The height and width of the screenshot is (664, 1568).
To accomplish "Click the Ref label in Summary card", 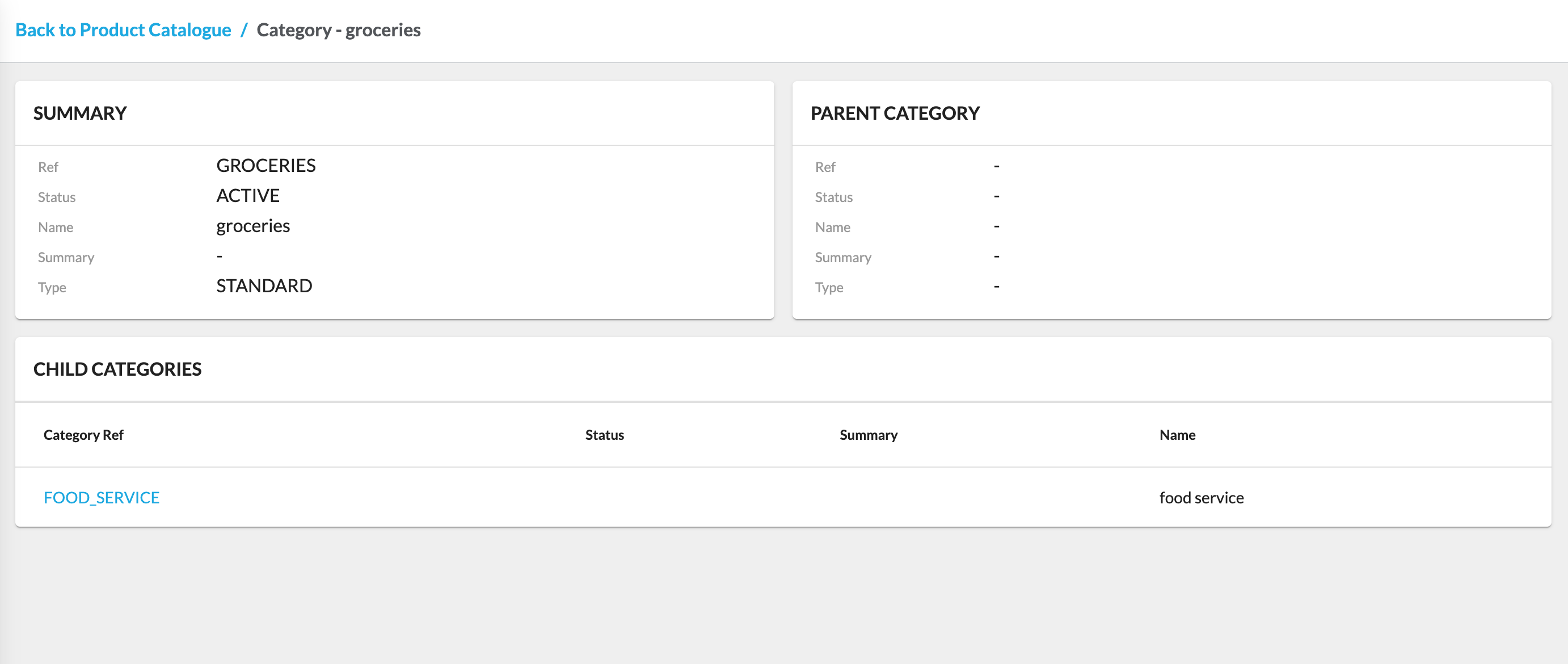I will click(x=48, y=167).
